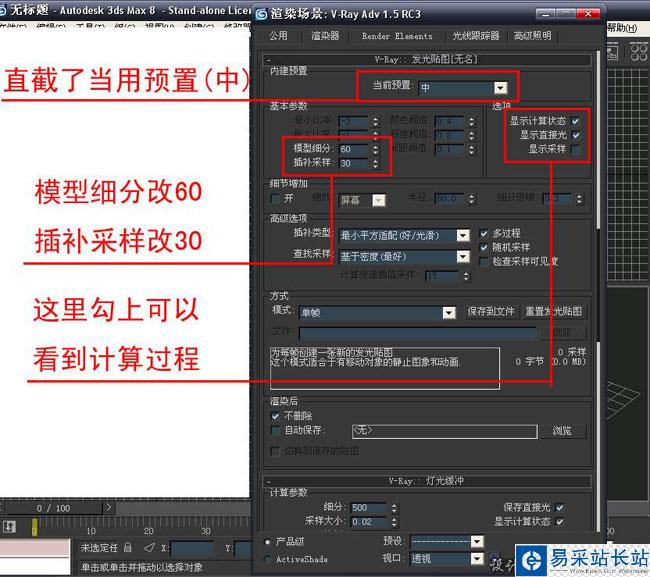Switch to the 渲染器 tab
Viewport: 650px width, 577px height.
[325, 36]
